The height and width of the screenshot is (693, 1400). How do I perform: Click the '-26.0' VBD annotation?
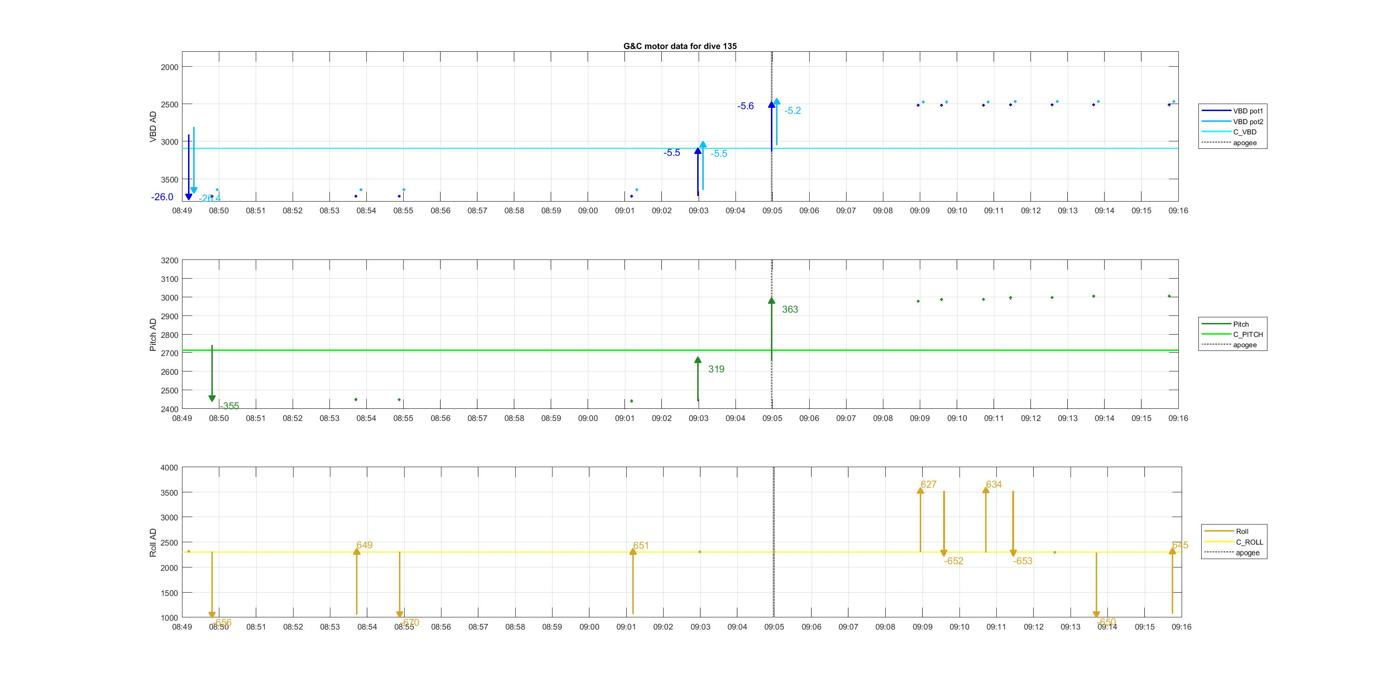pos(163,197)
